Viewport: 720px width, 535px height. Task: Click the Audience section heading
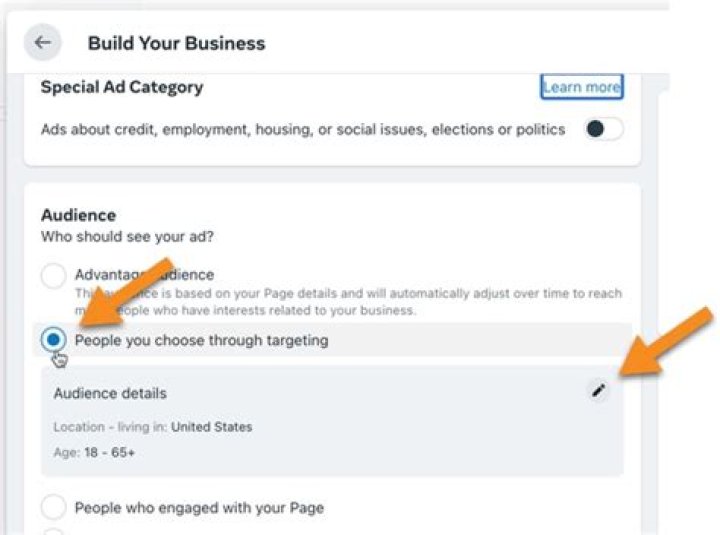[78, 215]
